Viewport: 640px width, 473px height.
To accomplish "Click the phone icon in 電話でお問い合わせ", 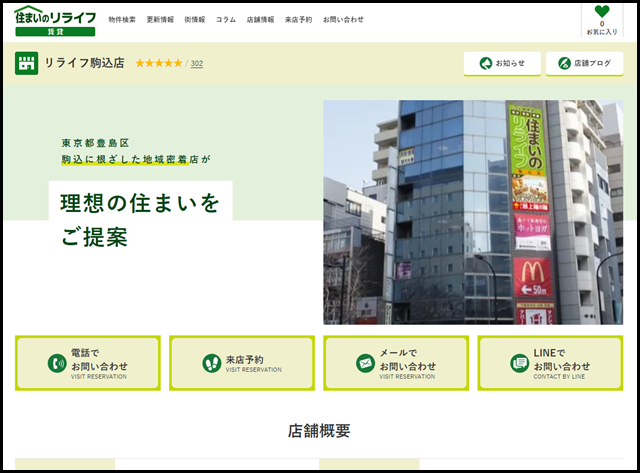I will coord(57,363).
